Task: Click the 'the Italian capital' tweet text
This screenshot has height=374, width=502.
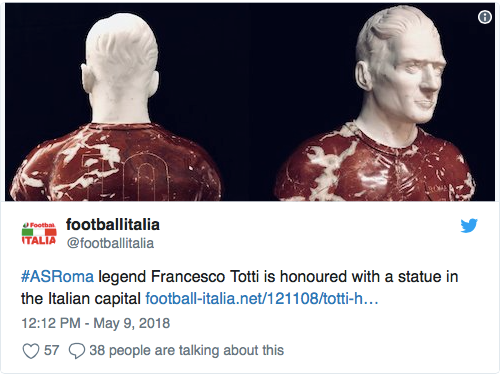Action: 81,298
